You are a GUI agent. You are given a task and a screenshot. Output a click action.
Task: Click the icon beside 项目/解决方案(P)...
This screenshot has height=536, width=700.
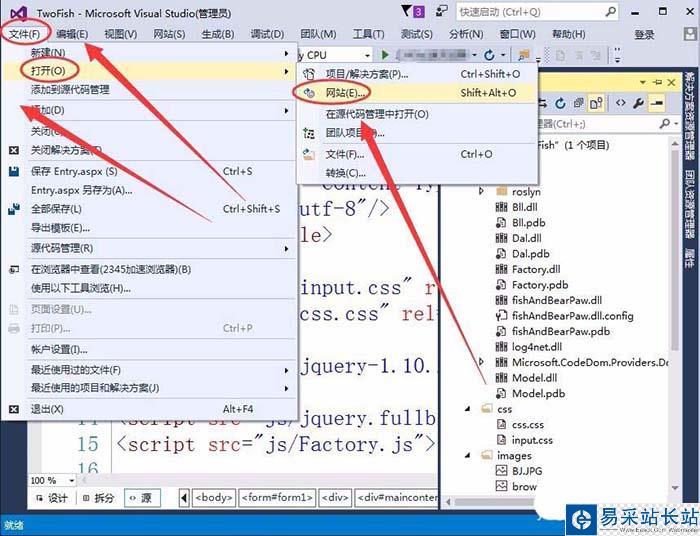point(309,74)
